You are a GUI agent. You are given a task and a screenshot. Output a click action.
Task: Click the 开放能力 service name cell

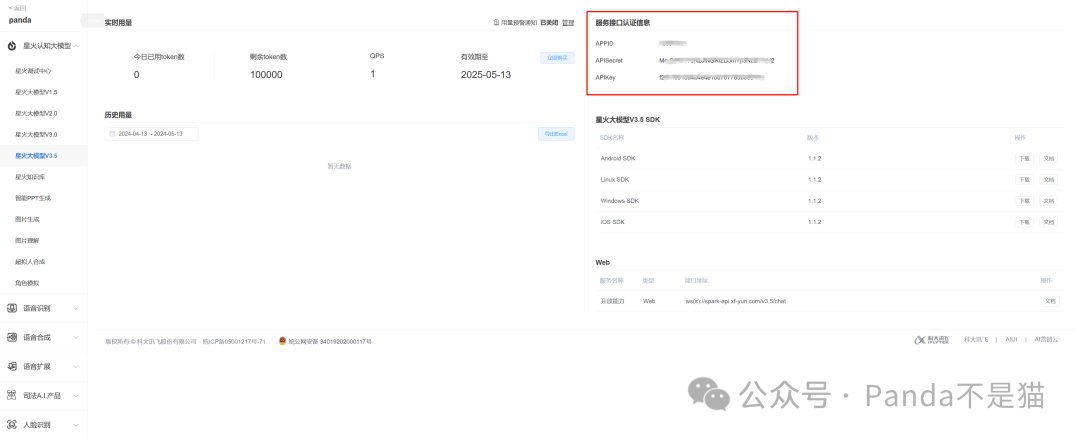[612, 301]
